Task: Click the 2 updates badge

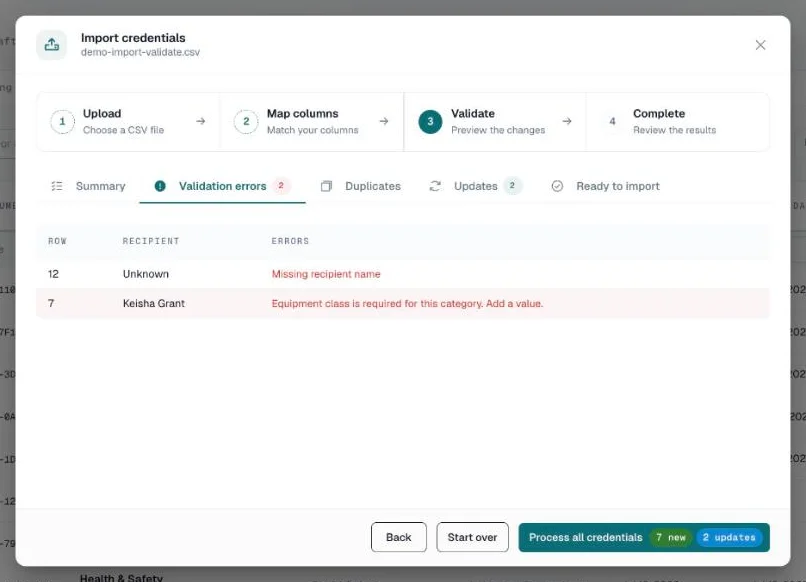Action: (x=729, y=537)
